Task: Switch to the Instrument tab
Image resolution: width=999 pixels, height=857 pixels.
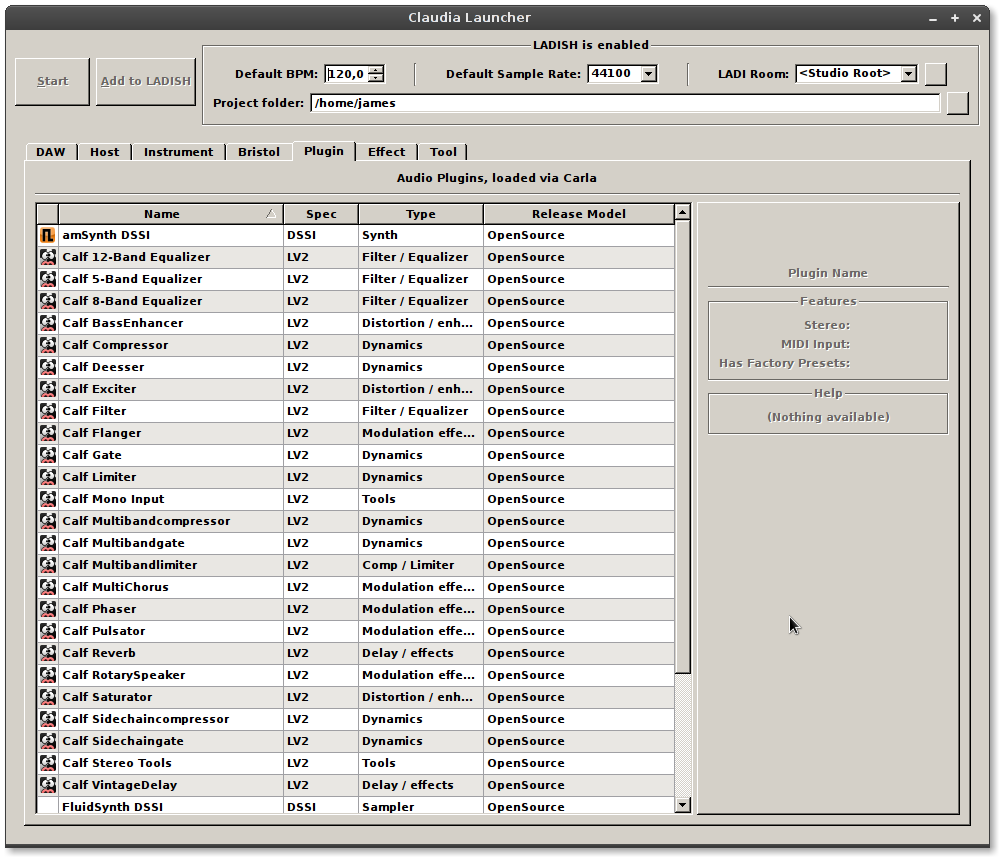Action: (178, 152)
